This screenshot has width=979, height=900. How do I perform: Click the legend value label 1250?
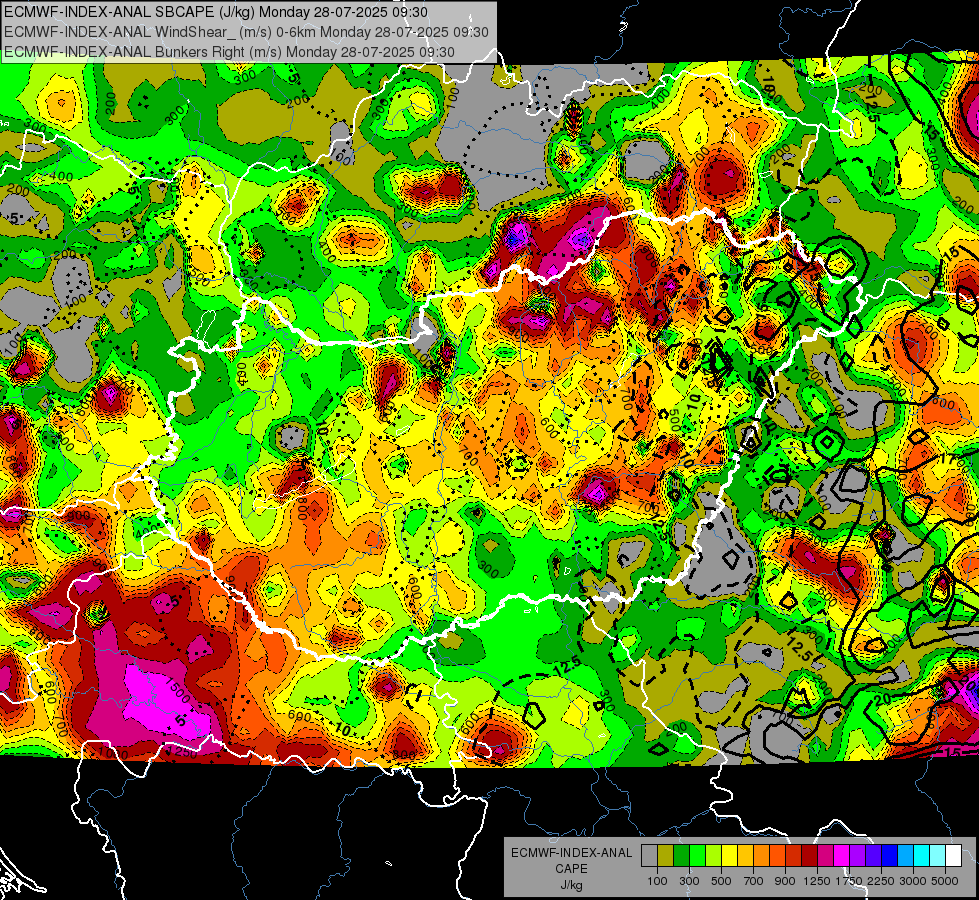point(817,881)
